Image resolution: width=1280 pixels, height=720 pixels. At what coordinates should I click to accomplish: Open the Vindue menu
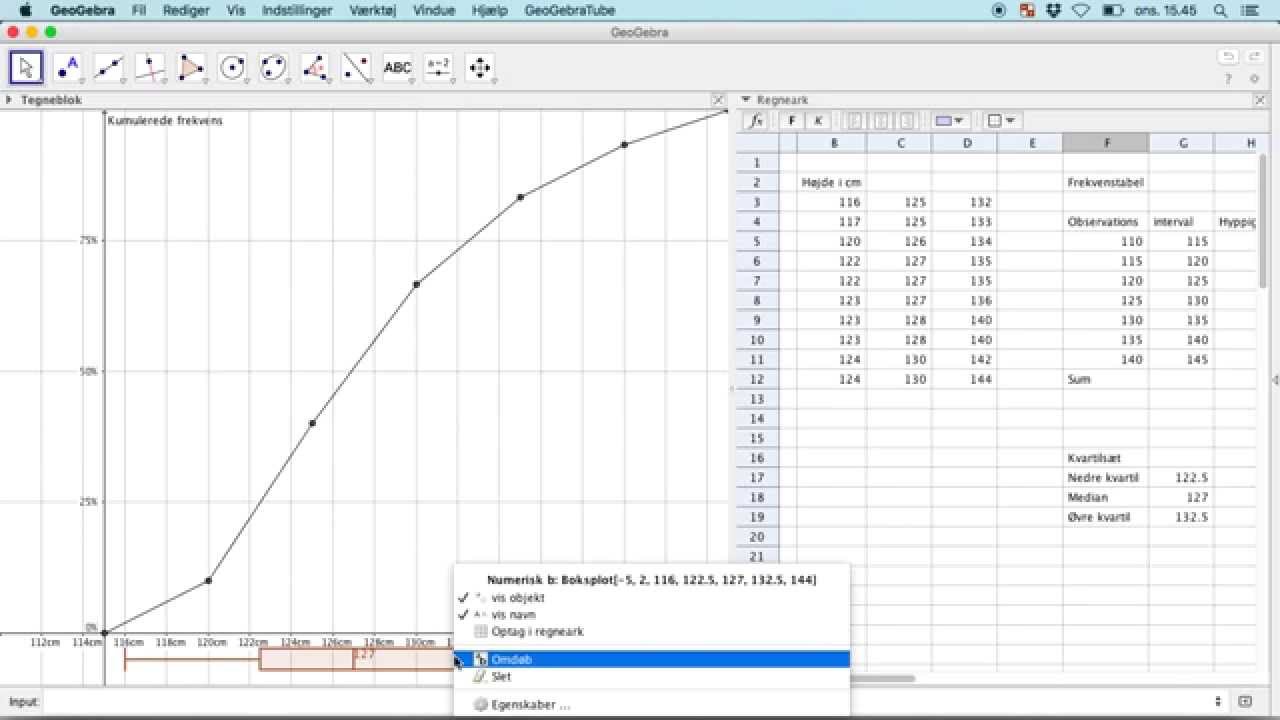(433, 10)
